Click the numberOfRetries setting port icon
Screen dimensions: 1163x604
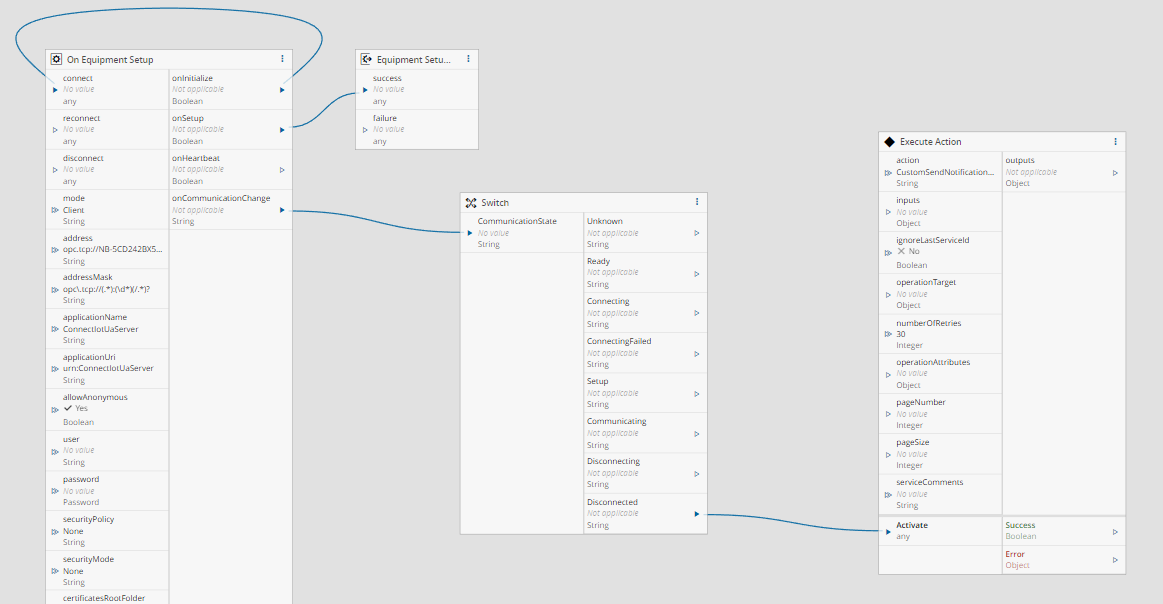[x=888, y=334]
